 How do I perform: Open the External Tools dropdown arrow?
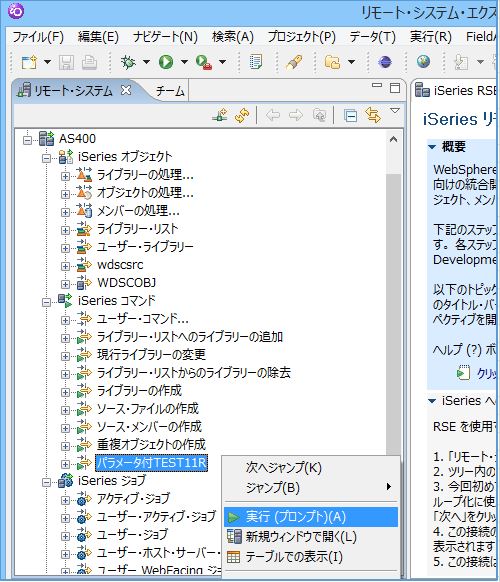tap(222, 62)
